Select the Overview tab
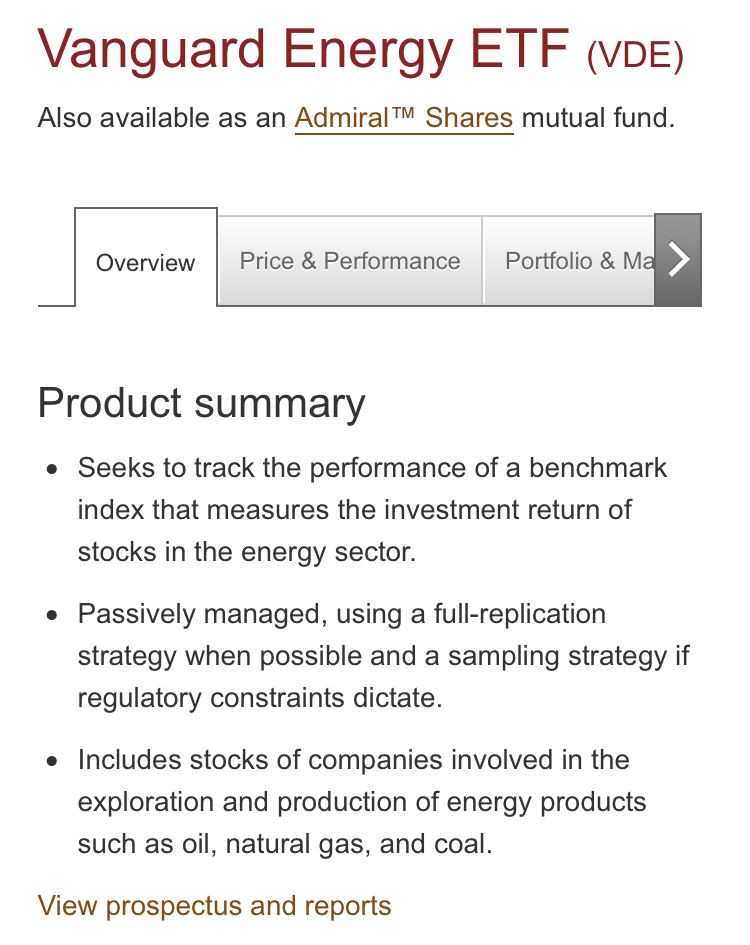The image size is (750, 945). point(146,263)
